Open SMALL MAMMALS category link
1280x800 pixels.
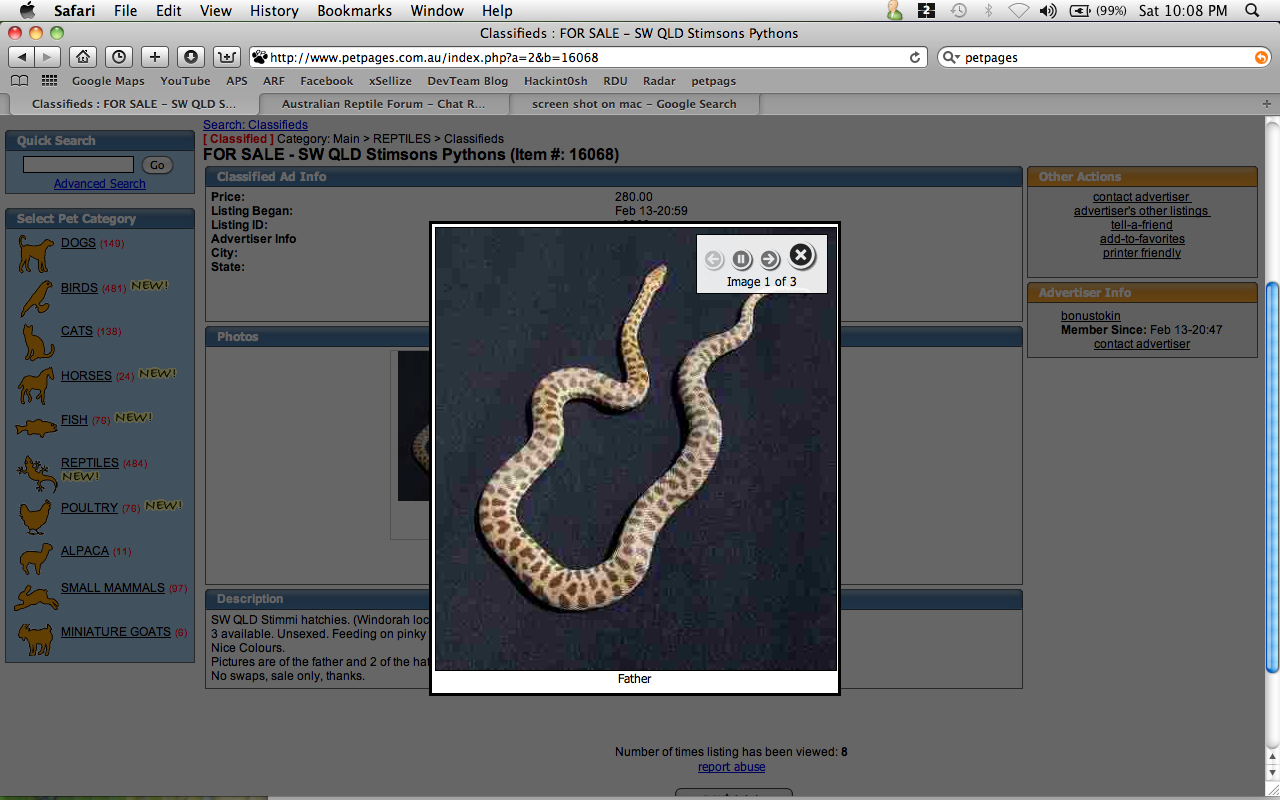point(113,588)
